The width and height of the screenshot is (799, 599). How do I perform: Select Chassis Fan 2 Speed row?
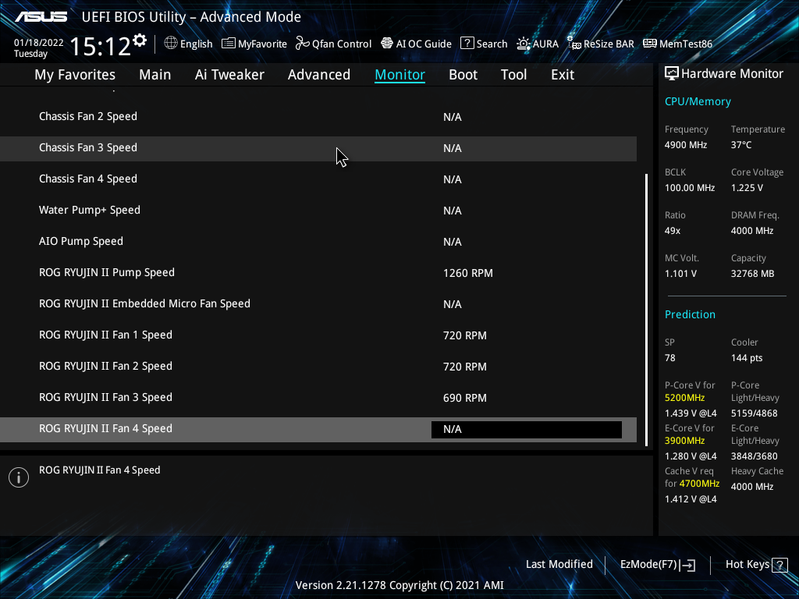pos(318,117)
